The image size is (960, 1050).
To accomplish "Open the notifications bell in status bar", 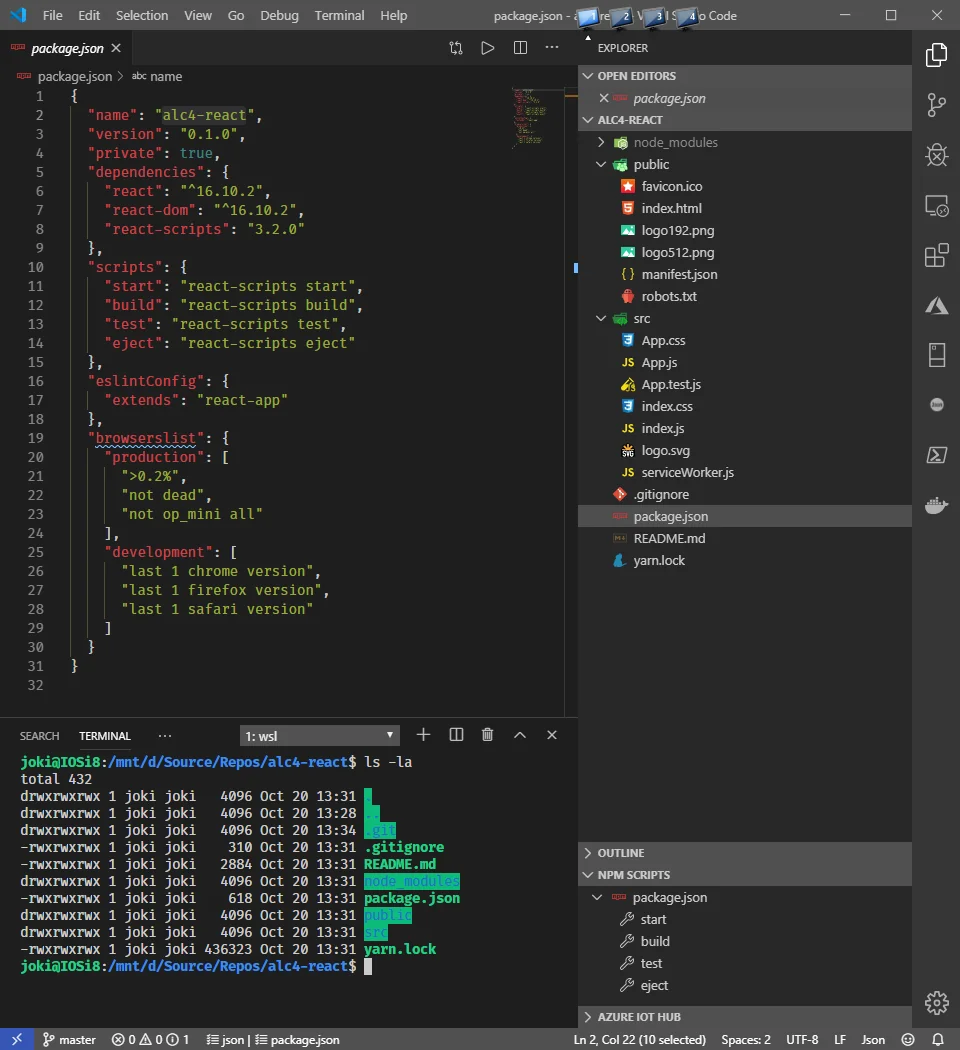I will [x=938, y=1039].
